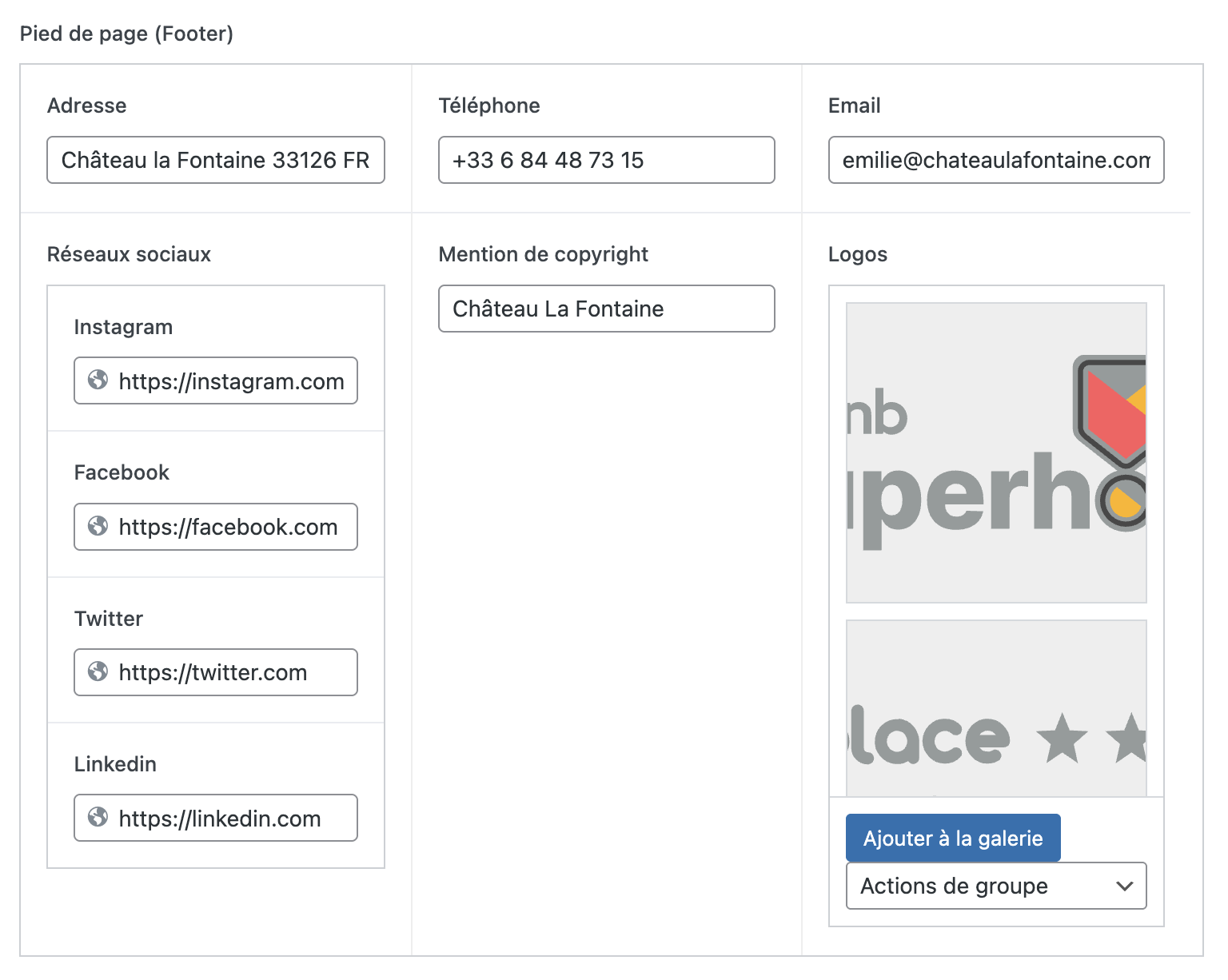Click the Logos field label
The height and width of the screenshot is (980, 1228).
coord(857,254)
